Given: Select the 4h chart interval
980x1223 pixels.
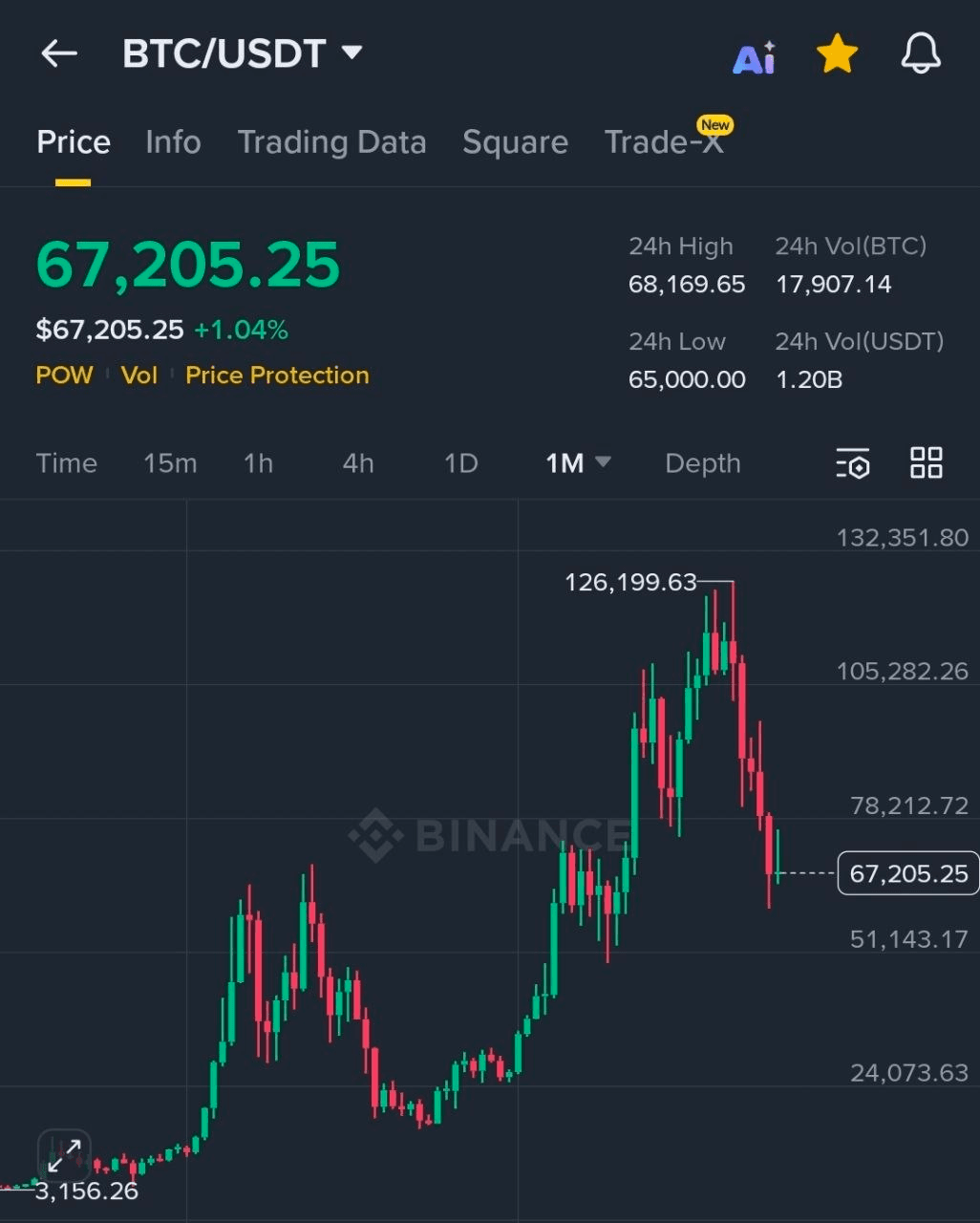Looking at the screenshot, I should click(358, 463).
